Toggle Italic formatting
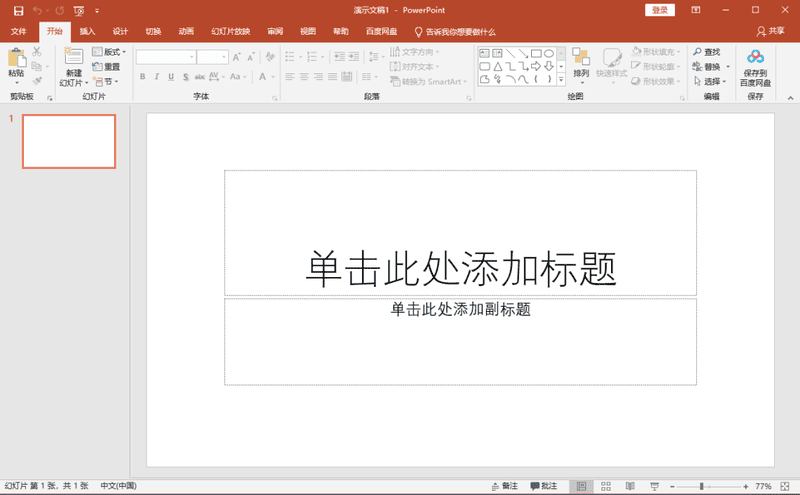This screenshot has height=495, width=800. (157, 77)
